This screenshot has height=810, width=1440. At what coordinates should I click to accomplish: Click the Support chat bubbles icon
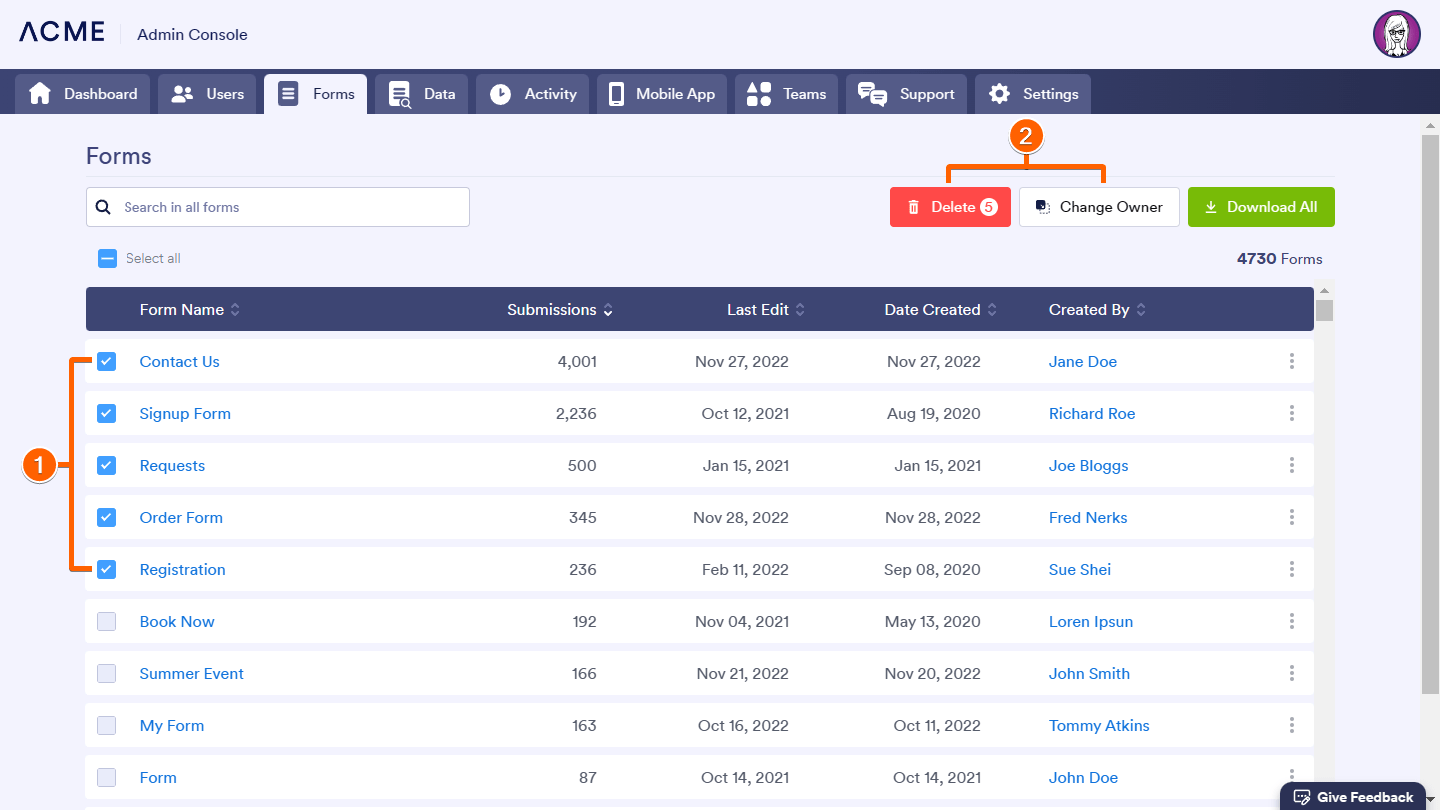(872, 94)
